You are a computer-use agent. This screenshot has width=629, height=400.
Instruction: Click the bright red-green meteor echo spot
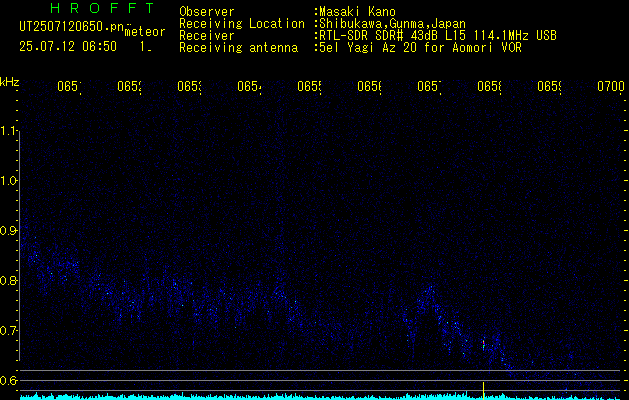point(484,344)
